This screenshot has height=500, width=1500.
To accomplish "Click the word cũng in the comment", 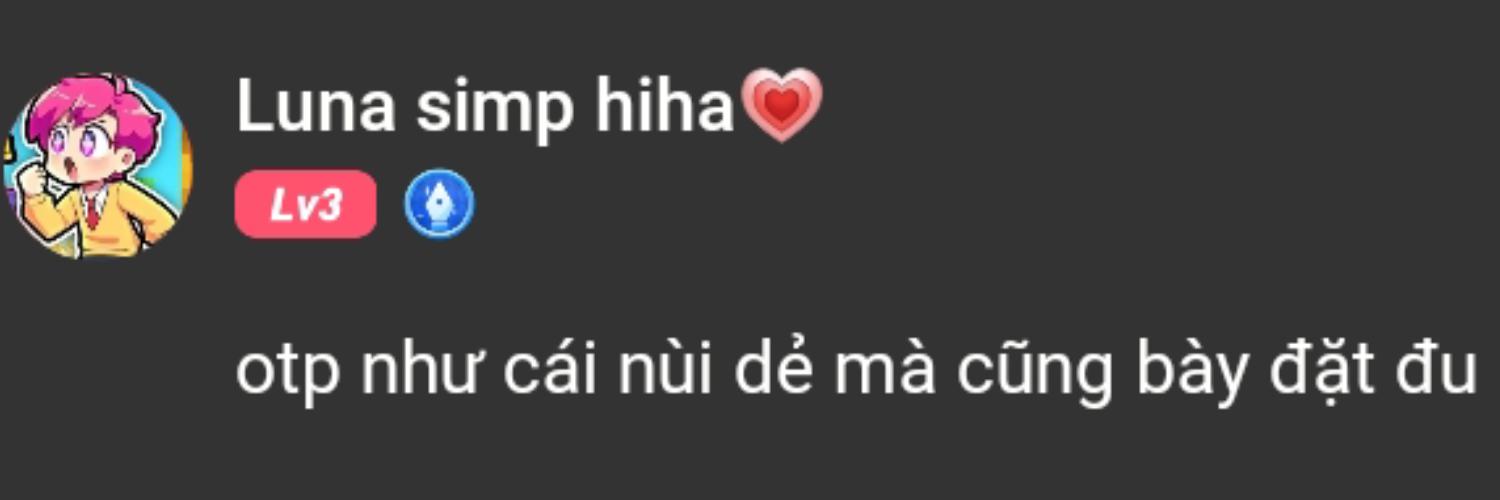I will (x=1036, y=372).
